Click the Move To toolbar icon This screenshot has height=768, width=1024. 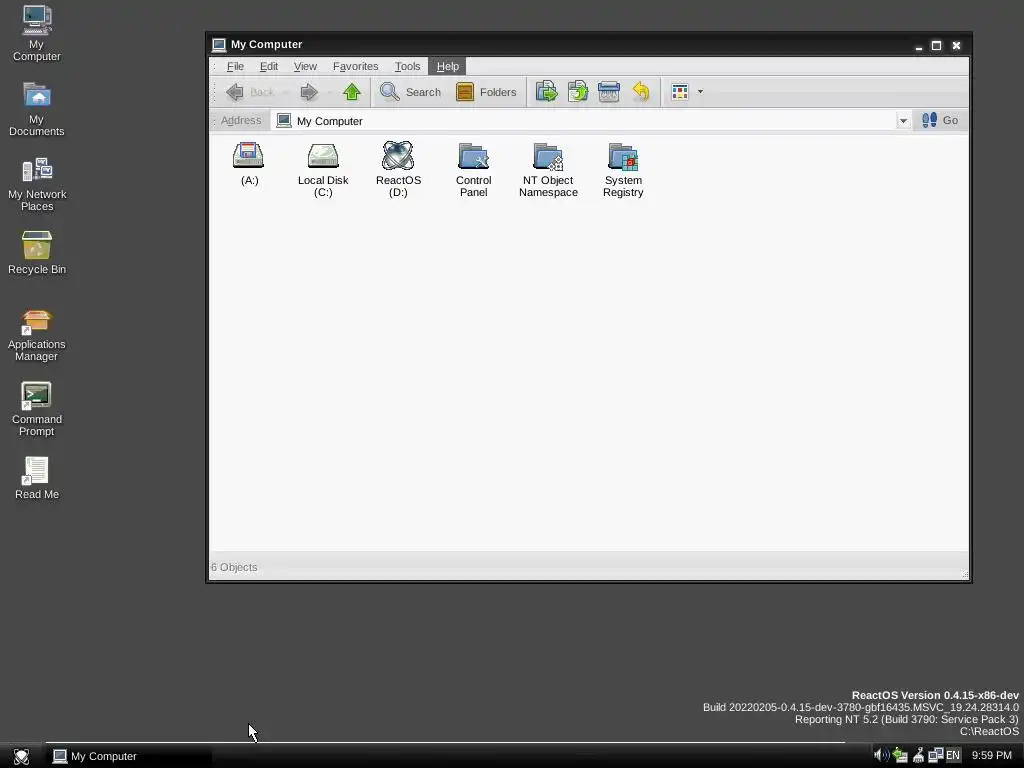point(546,92)
